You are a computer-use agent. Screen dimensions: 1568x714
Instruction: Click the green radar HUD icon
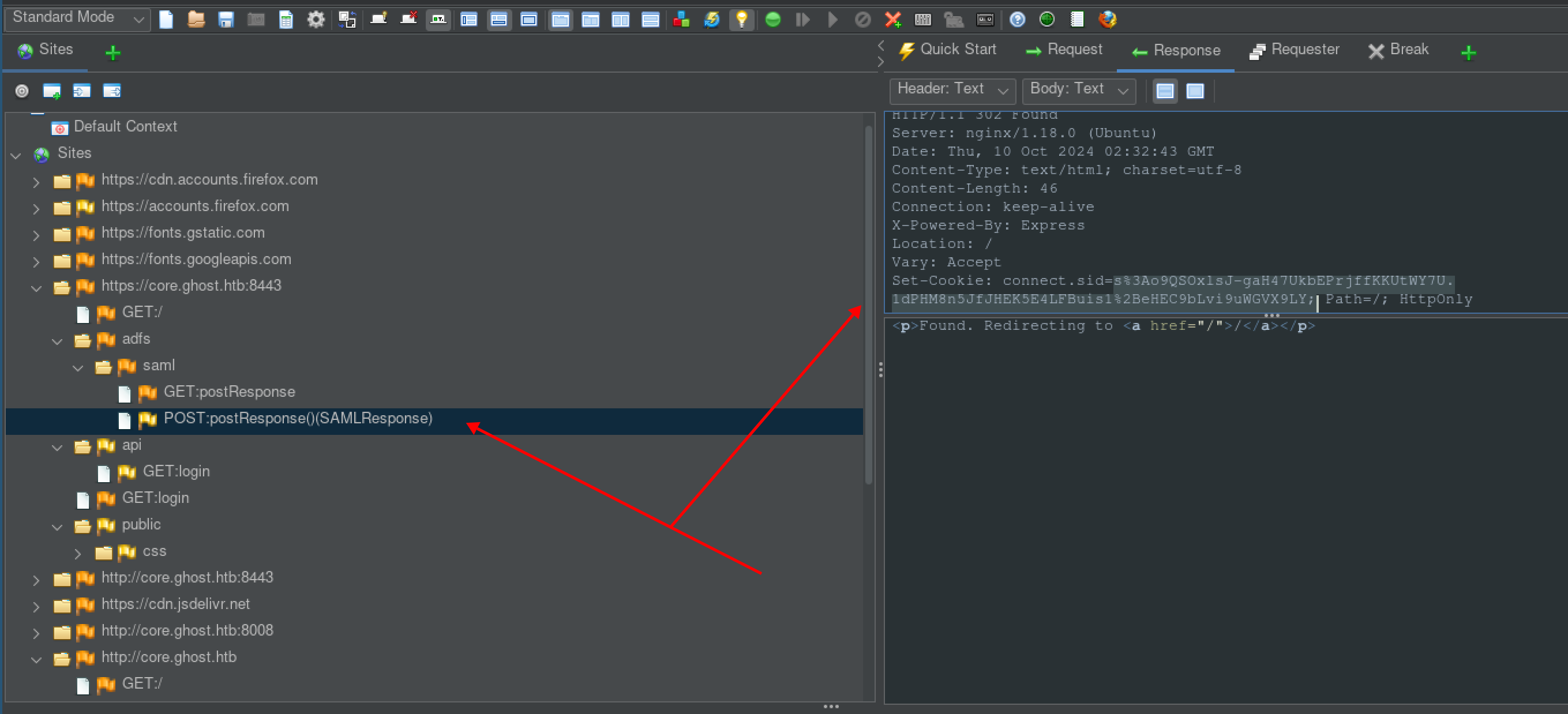tap(1047, 20)
